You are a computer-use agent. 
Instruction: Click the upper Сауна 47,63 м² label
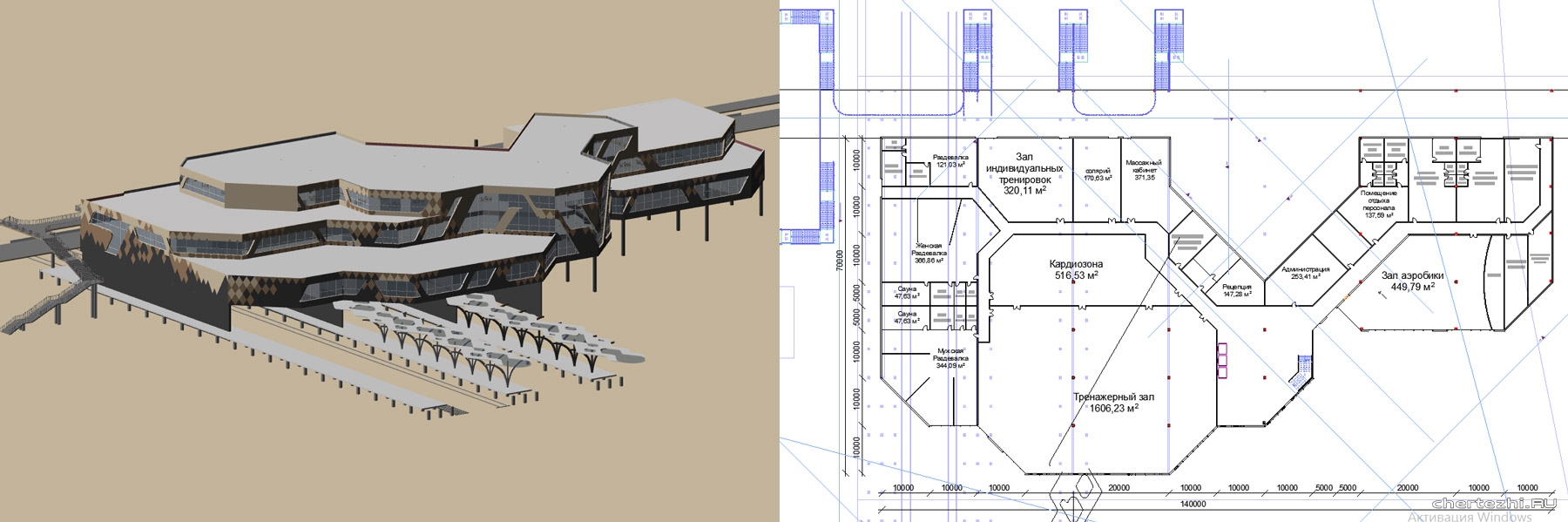[x=907, y=292]
